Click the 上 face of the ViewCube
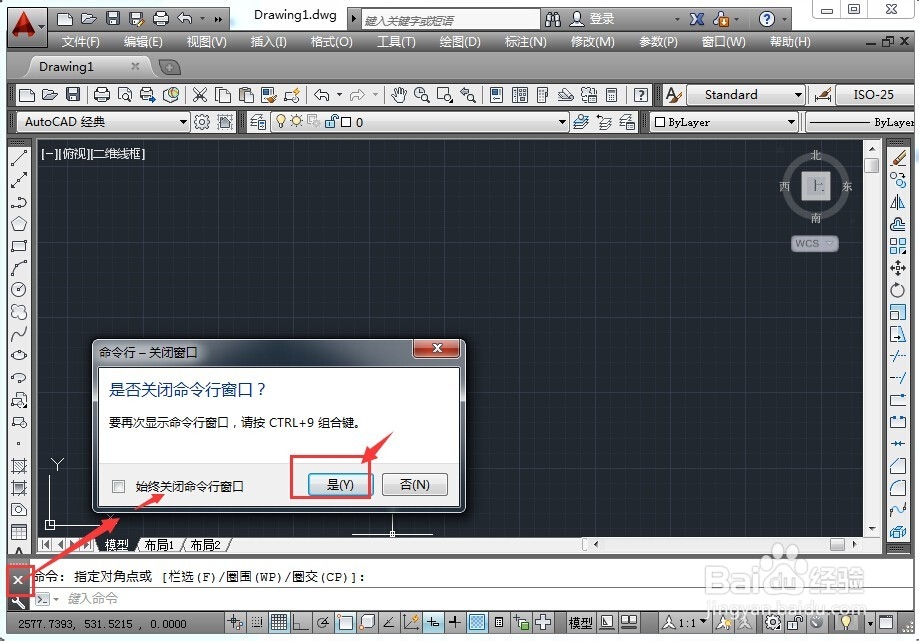This screenshot has height=641, width=919. tap(816, 186)
